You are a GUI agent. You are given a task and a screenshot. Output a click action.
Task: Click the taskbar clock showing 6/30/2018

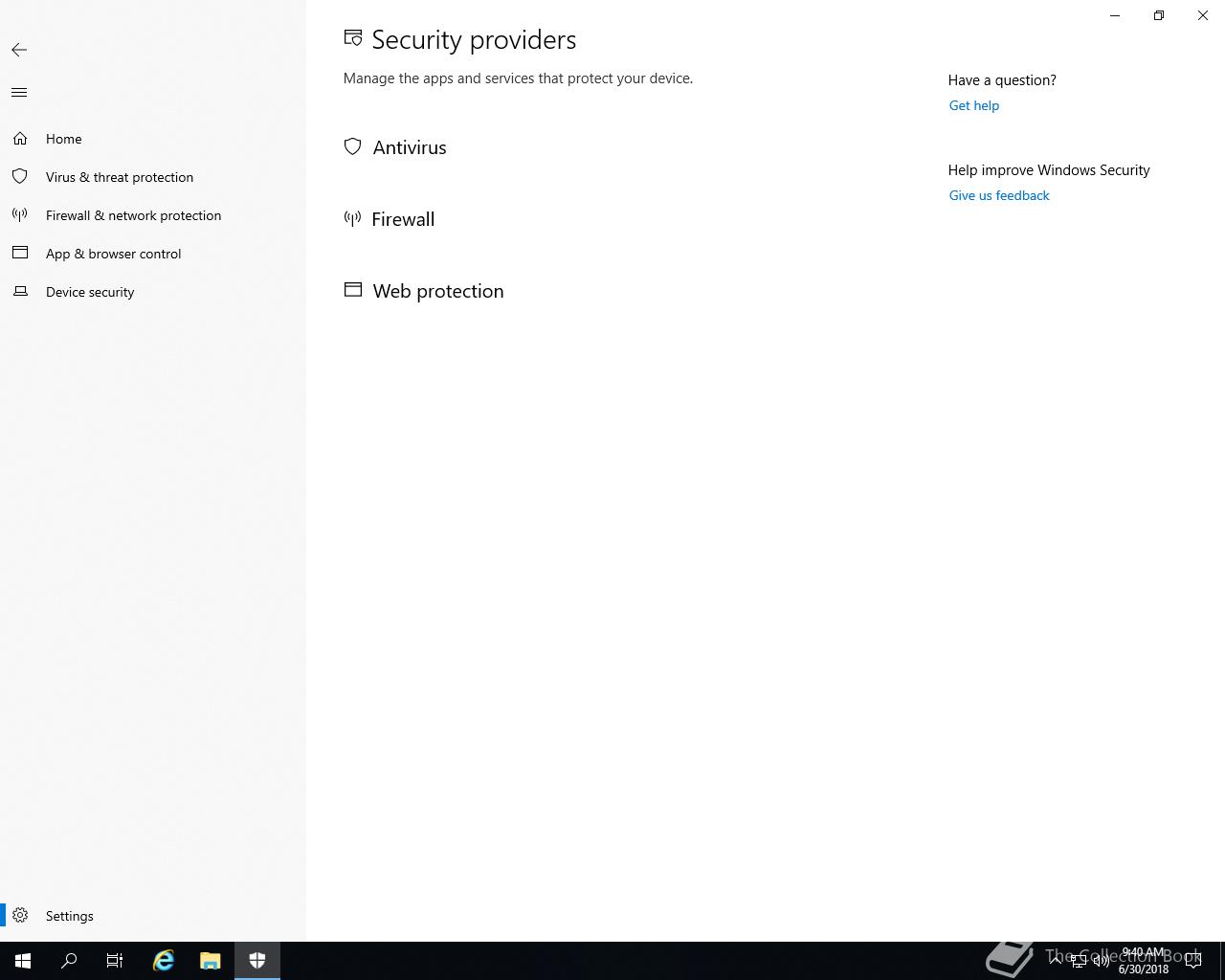(x=1144, y=961)
